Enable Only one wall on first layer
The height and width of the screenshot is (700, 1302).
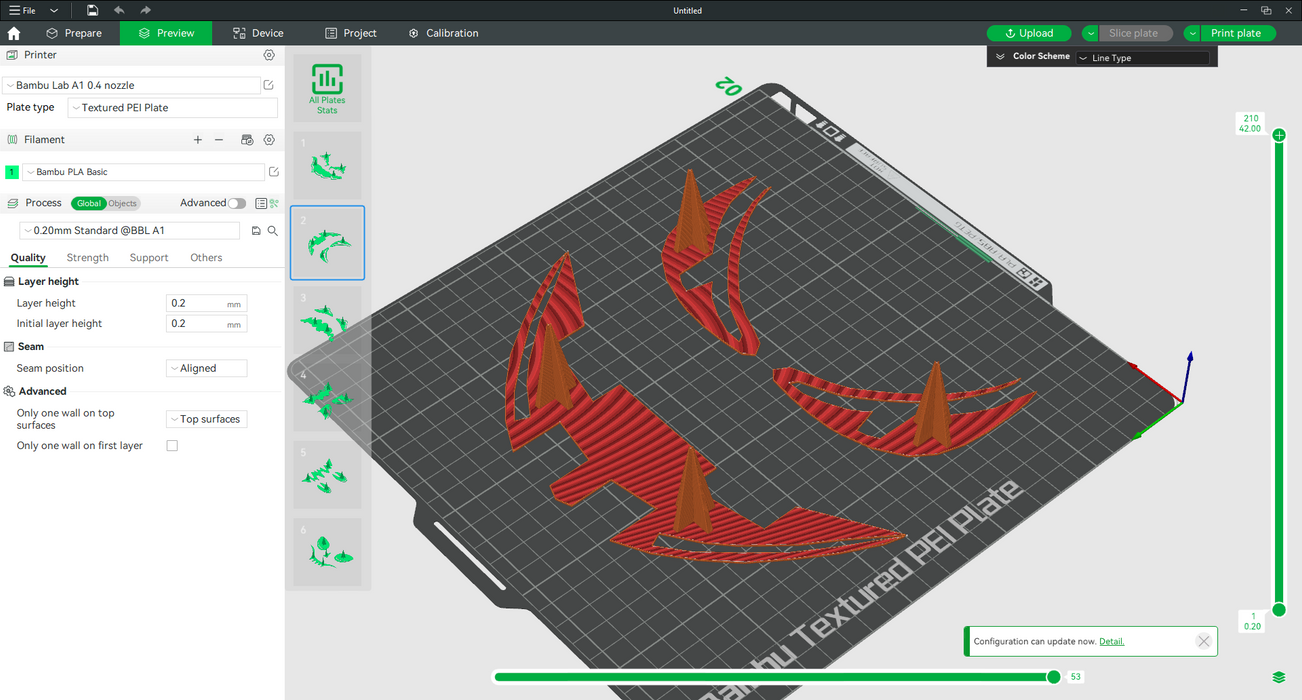(172, 446)
